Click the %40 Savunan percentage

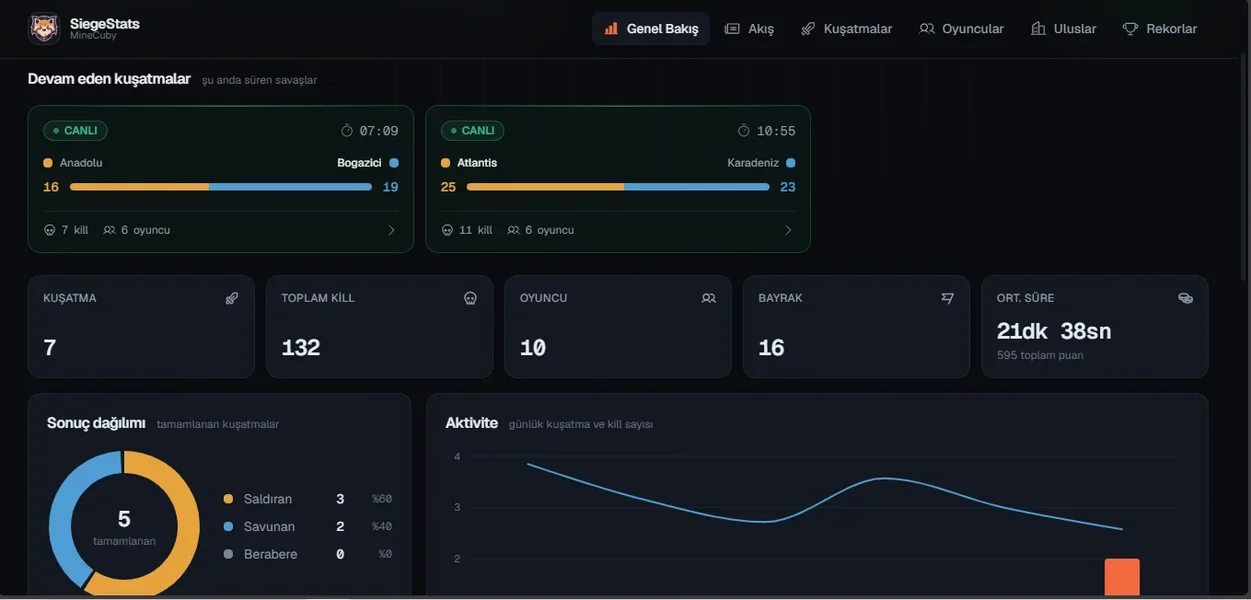point(382,526)
